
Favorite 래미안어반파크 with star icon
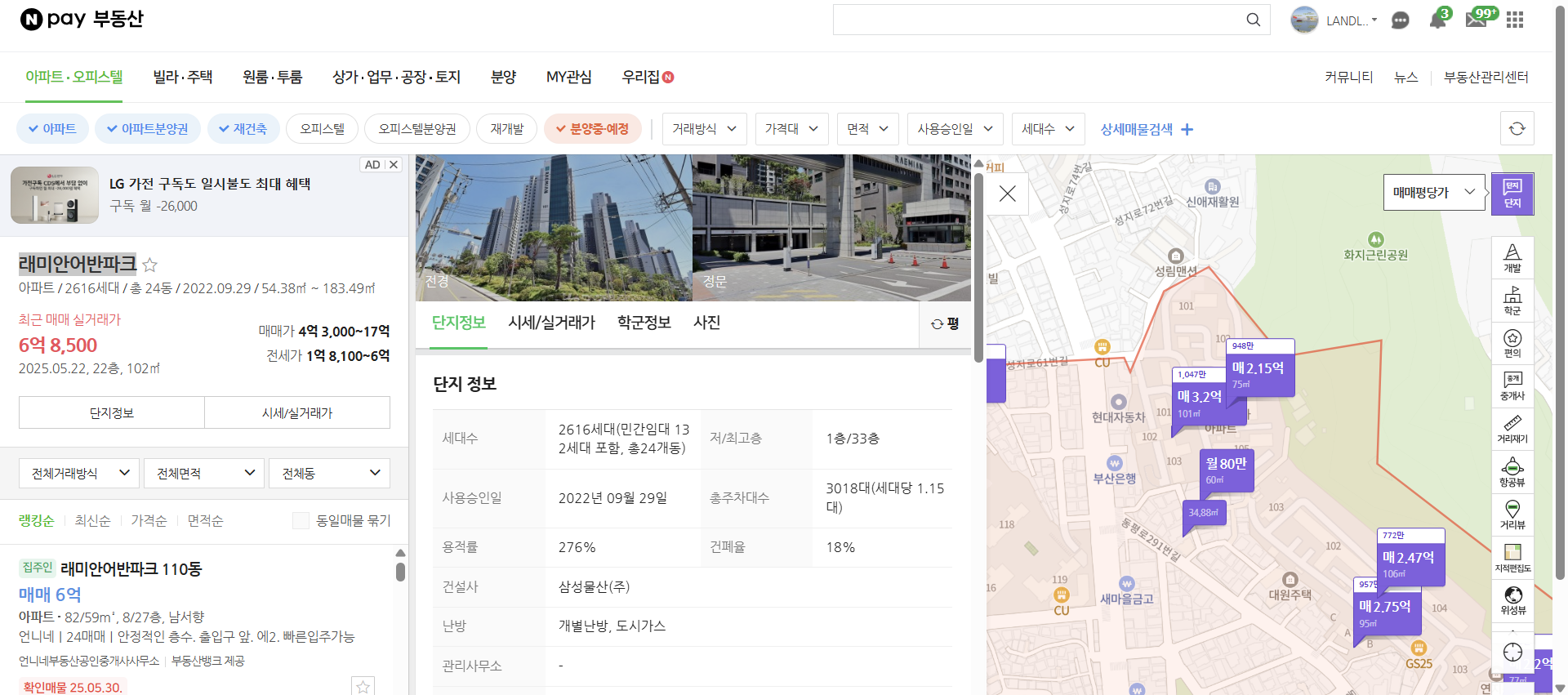pyautogui.click(x=149, y=265)
